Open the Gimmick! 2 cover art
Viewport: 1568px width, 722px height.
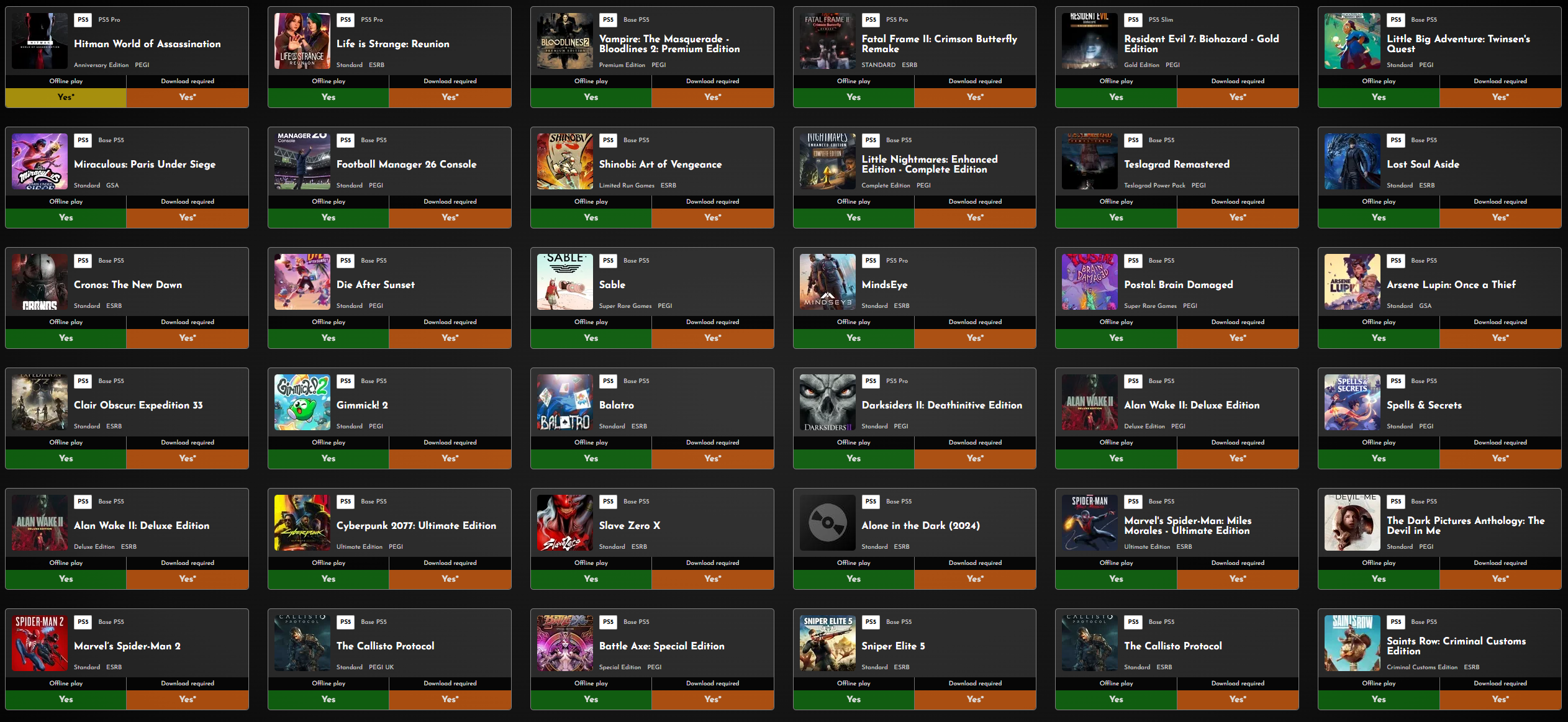tap(302, 402)
